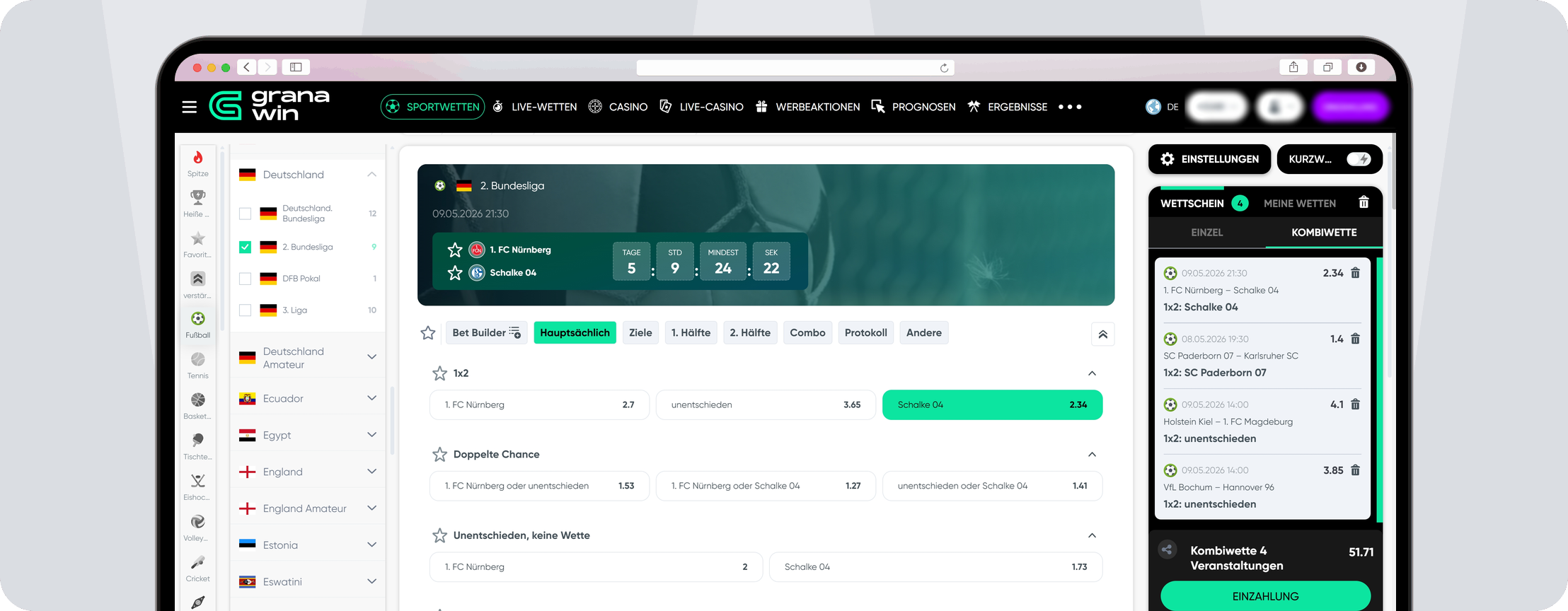Image resolution: width=1568 pixels, height=611 pixels.
Task: Star the Doppelte Chance market
Action: tap(439, 454)
